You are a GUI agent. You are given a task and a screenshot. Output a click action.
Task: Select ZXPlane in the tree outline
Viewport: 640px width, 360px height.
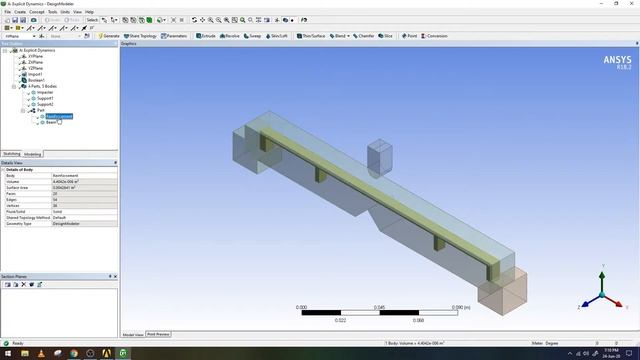[36, 62]
